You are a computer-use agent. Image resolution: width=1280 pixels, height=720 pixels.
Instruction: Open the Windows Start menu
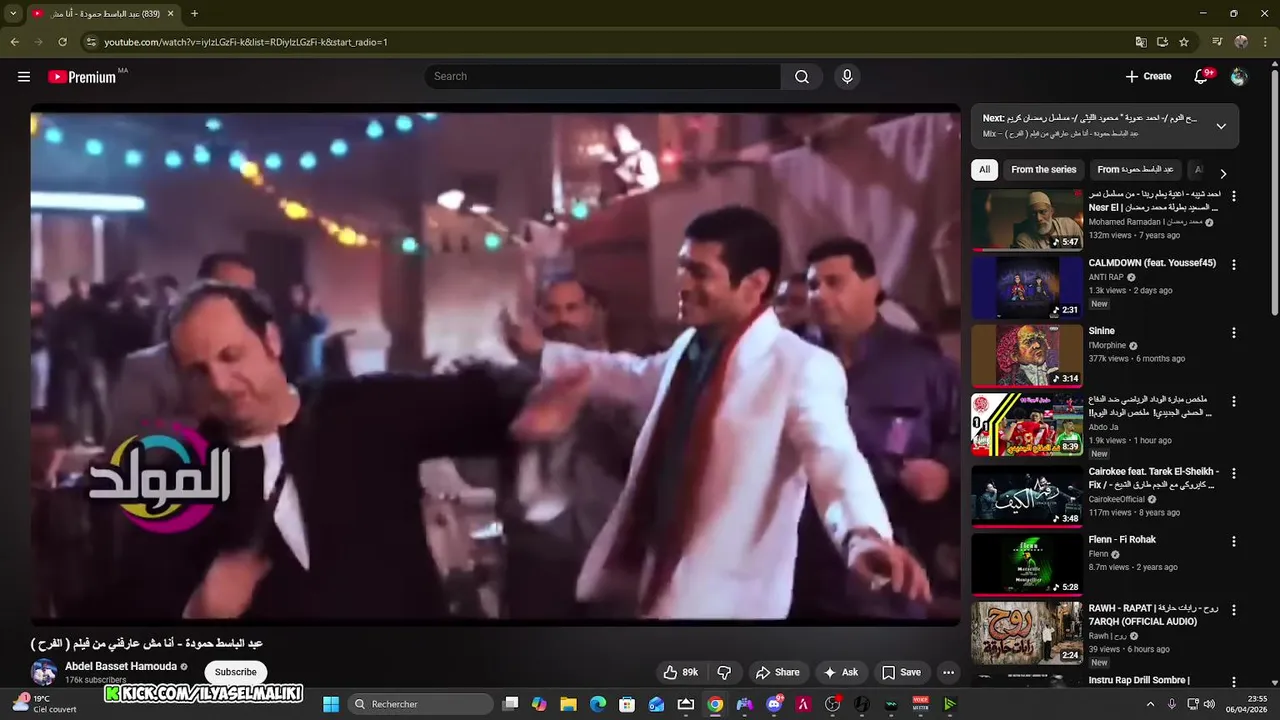point(330,704)
